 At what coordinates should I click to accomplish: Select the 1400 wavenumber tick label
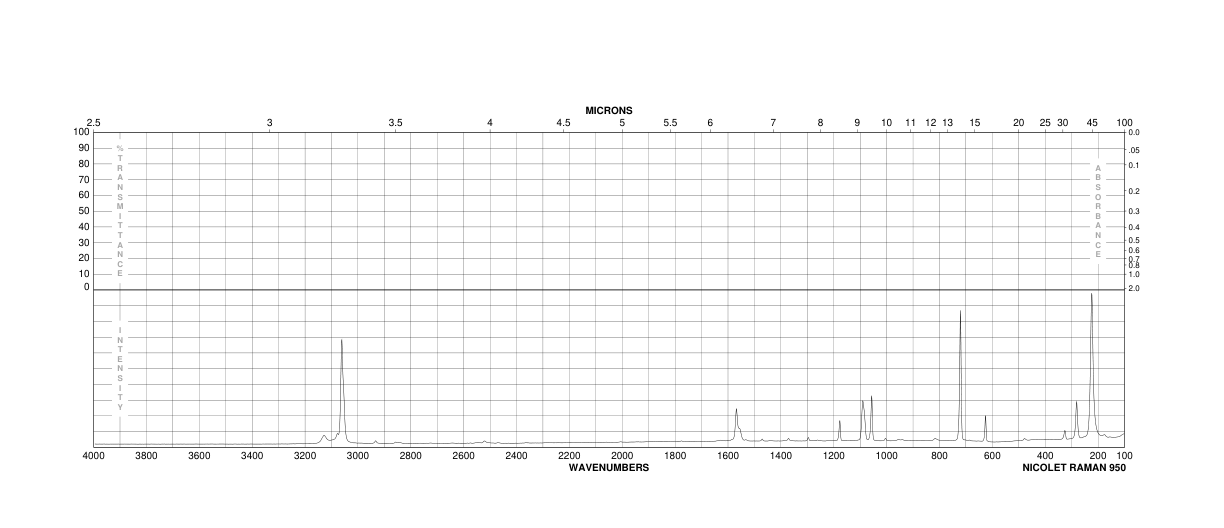pyautogui.click(x=781, y=456)
